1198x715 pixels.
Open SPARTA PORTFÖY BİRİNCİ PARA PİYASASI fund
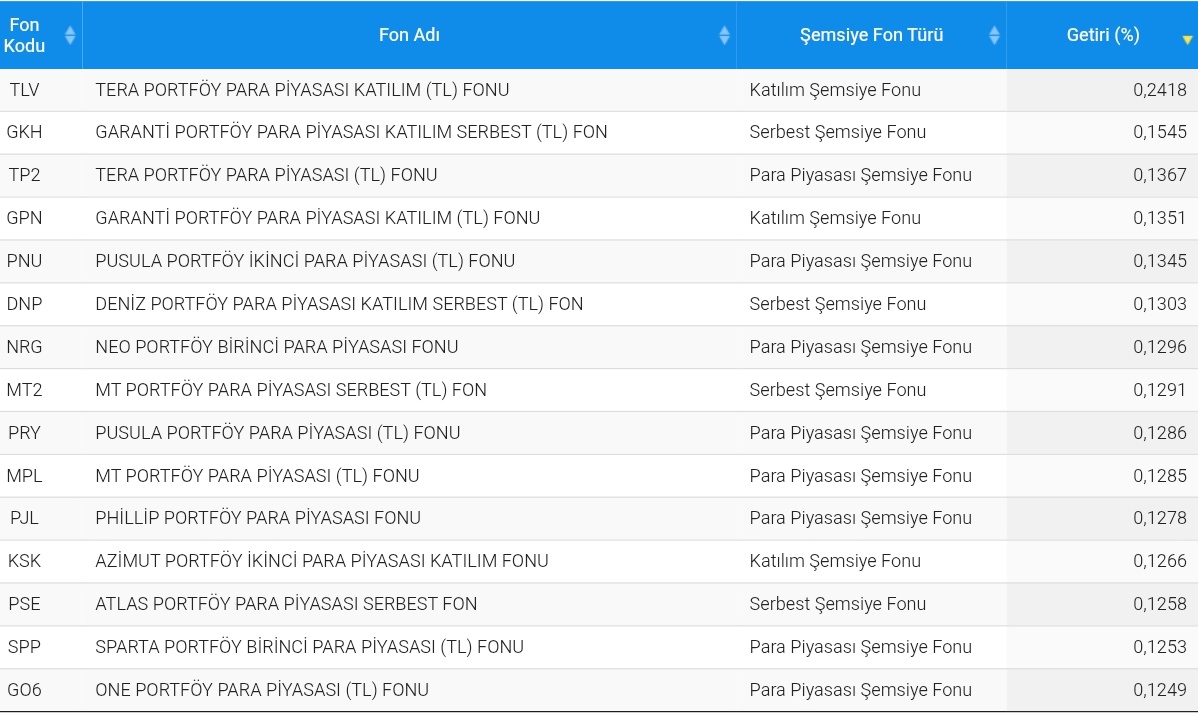click(309, 647)
